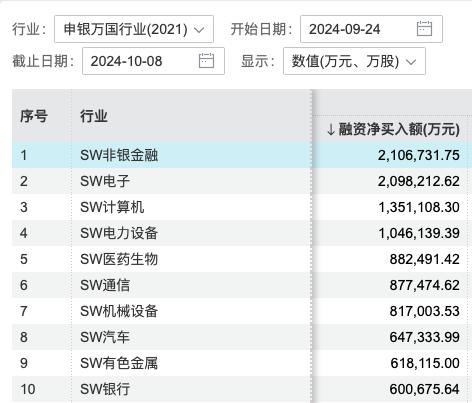Click value 2,106,731.75
The image size is (472, 403).
419,155
